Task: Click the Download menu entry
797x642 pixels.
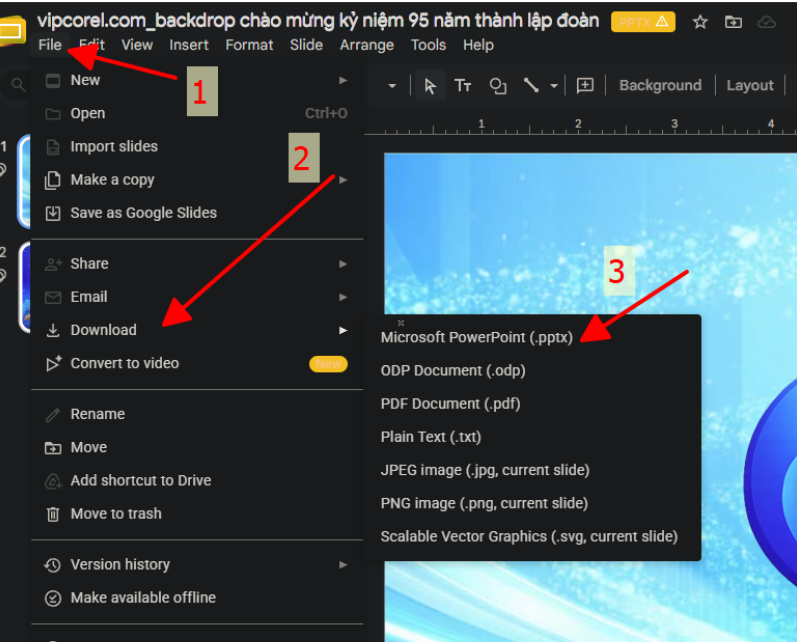Action: click(x=196, y=330)
